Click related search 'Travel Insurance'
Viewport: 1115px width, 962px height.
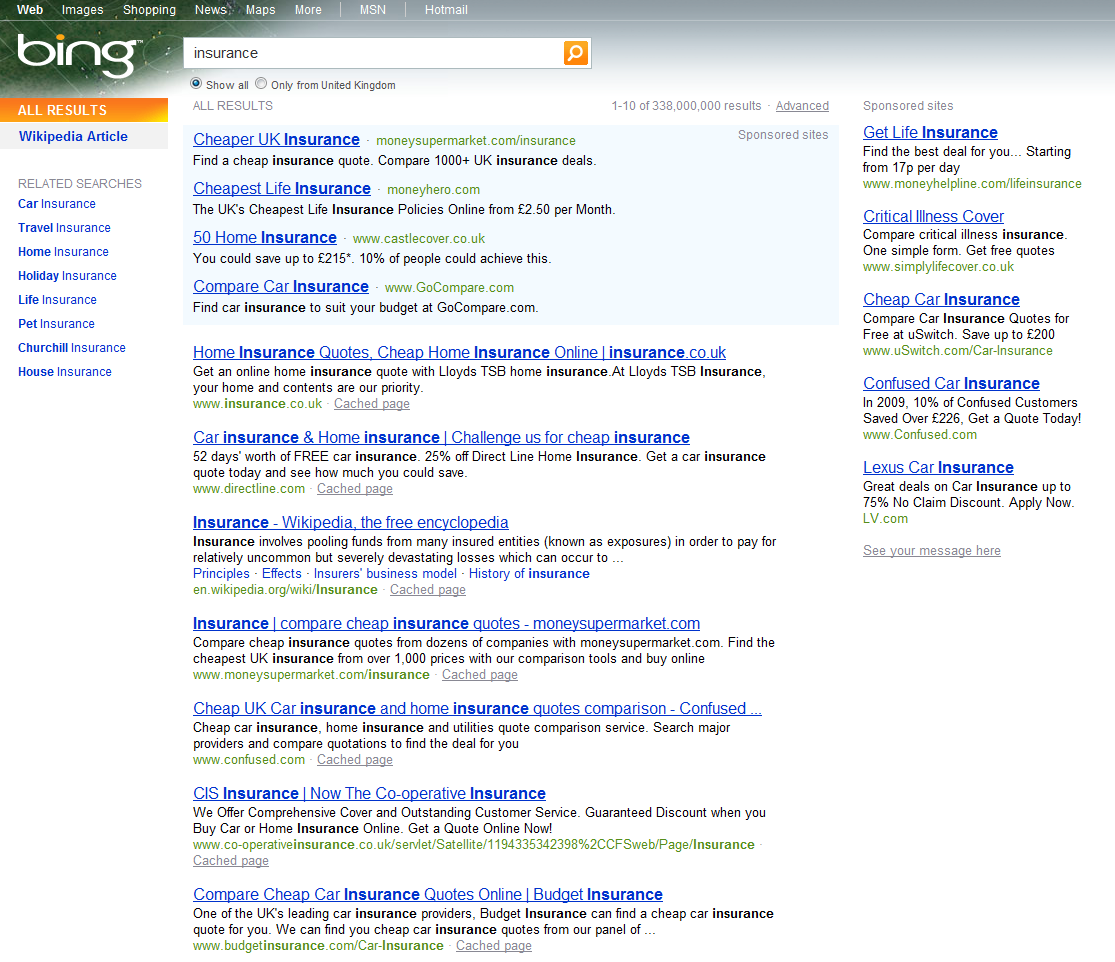click(64, 228)
